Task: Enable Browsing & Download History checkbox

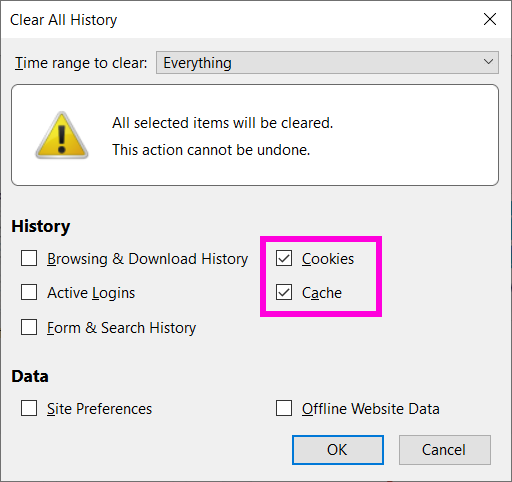Action: tap(29, 258)
